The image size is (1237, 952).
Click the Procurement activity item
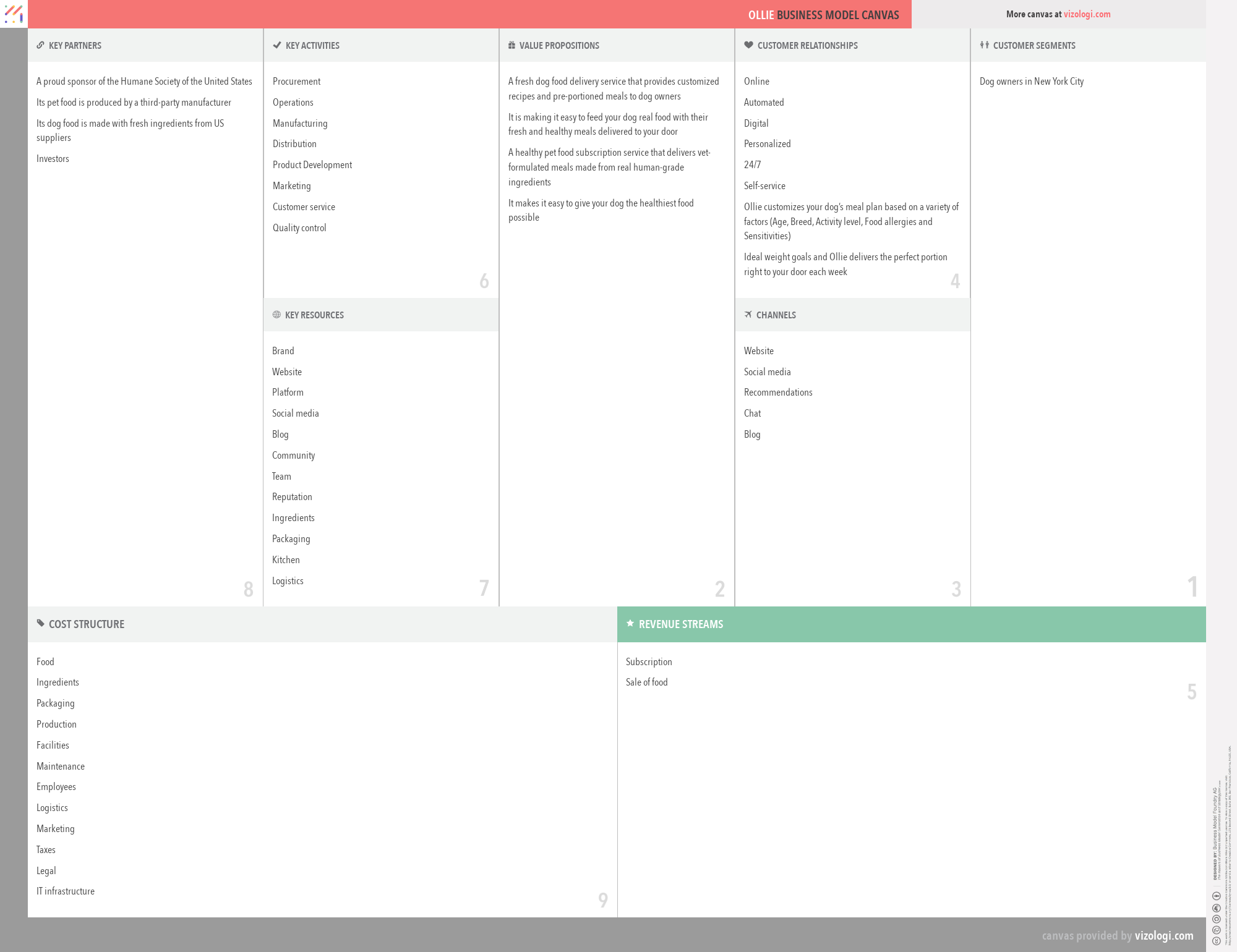296,82
